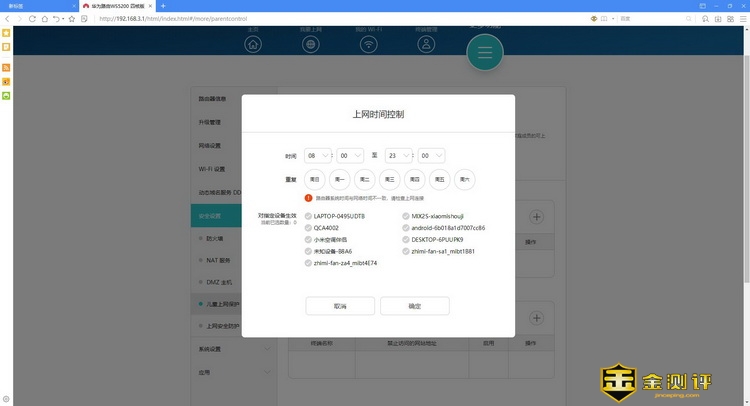The width and height of the screenshot is (750, 406).
Task: Check the LAPTOP-049SUDTB device checkbox
Action: (x=308, y=215)
